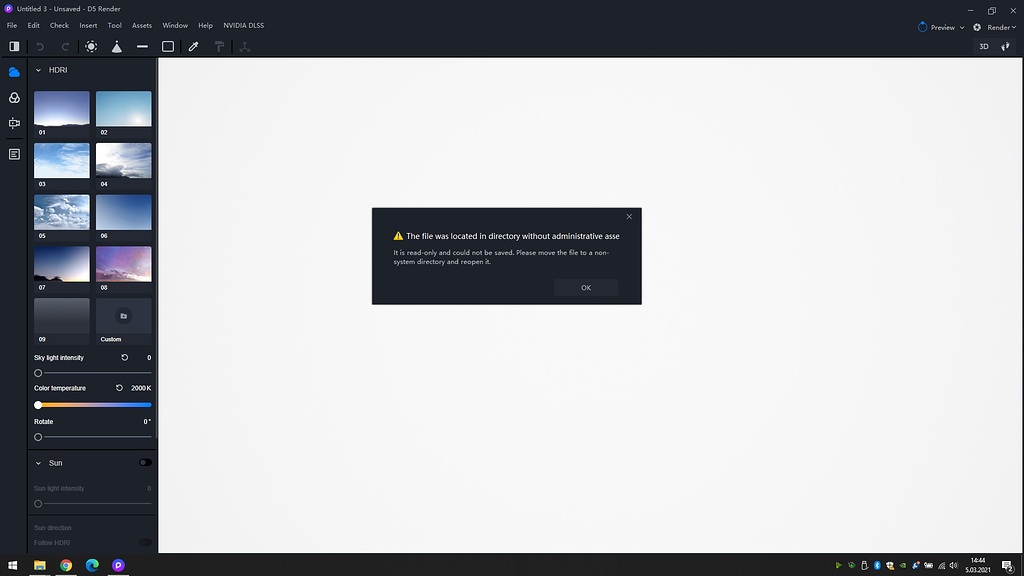Viewport: 1024px width, 576px height.
Task: Click the Rotate slider handle
Action: click(x=38, y=437)
